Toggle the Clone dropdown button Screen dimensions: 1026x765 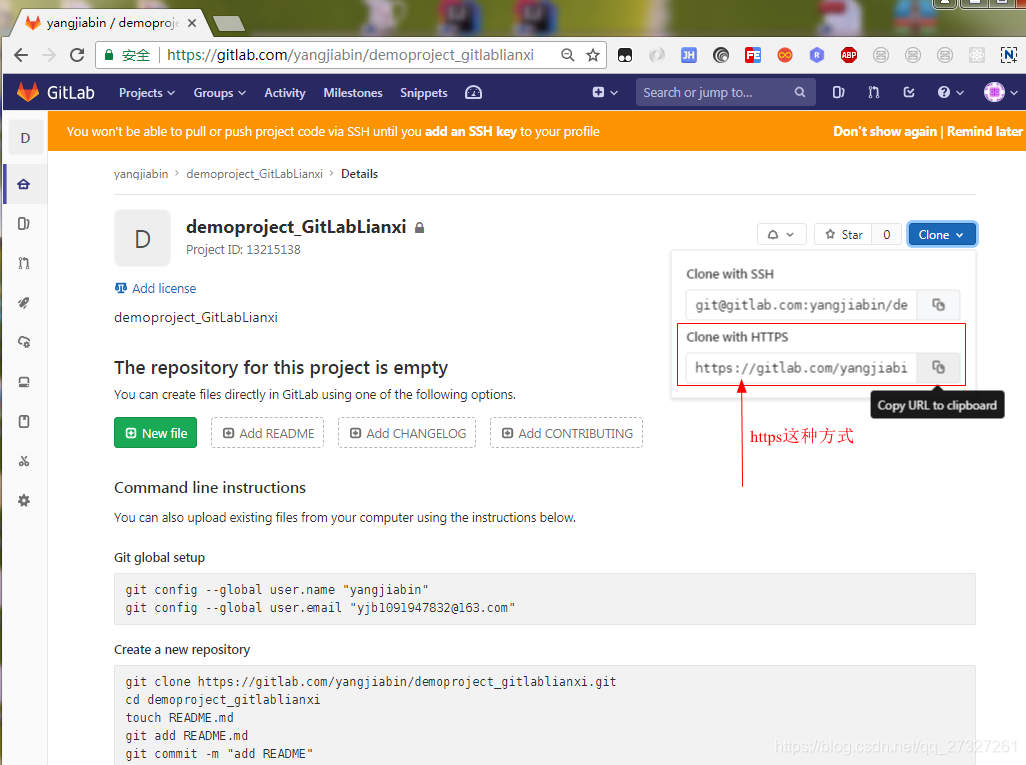coord(942,234)
